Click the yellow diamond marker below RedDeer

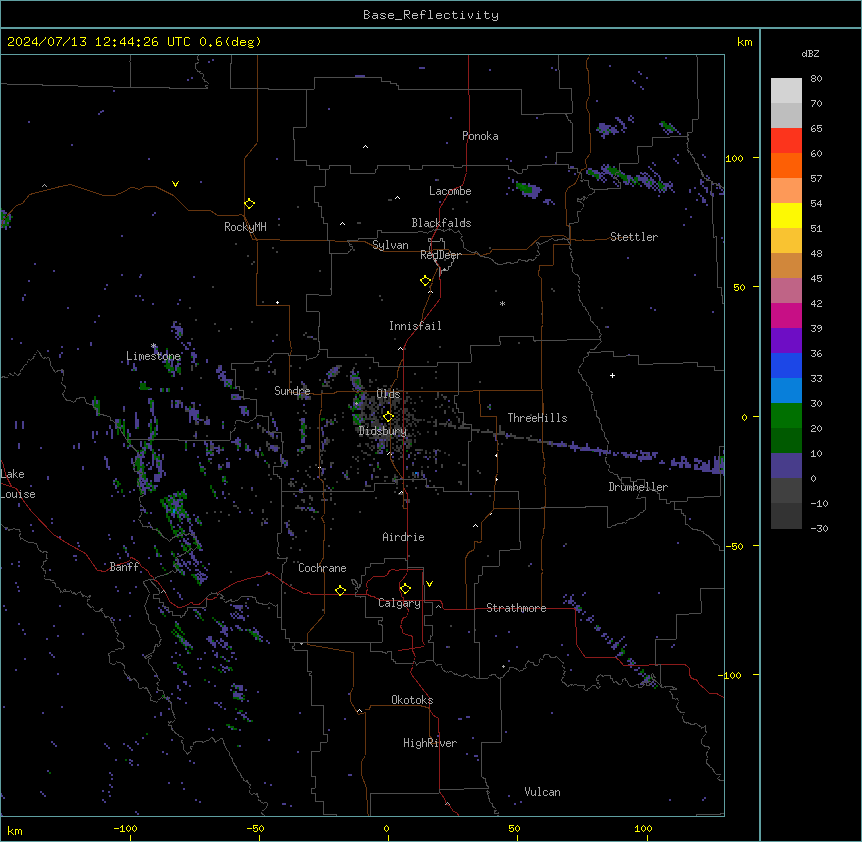click(x=426, y=281)
